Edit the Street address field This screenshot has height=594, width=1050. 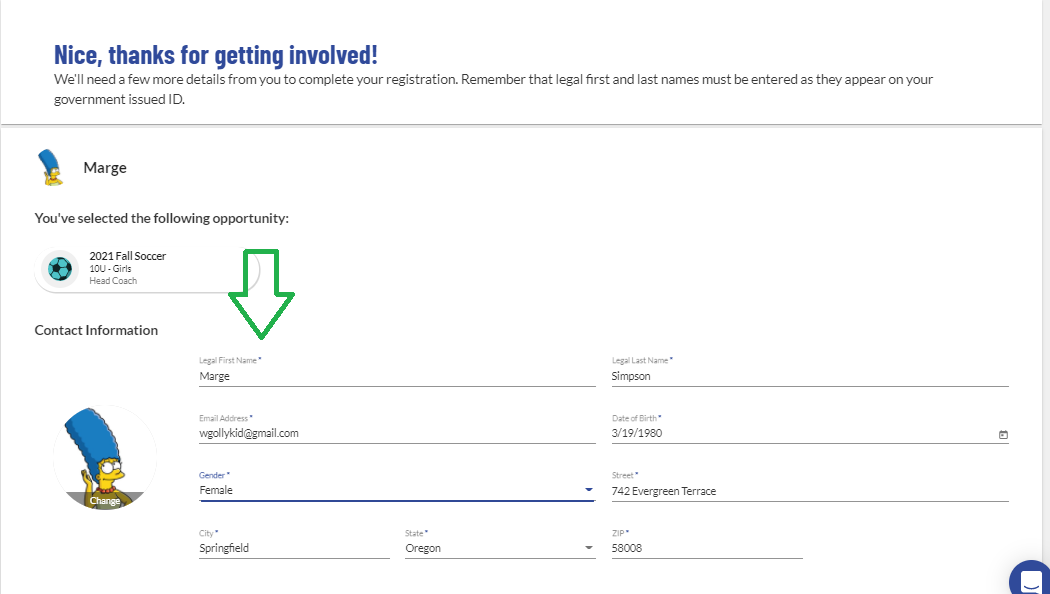pos(810,491)
